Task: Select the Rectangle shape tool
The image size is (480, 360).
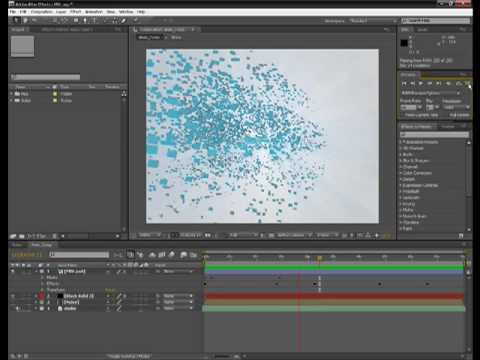Action: pyautogui.click(x=76, y=21)
